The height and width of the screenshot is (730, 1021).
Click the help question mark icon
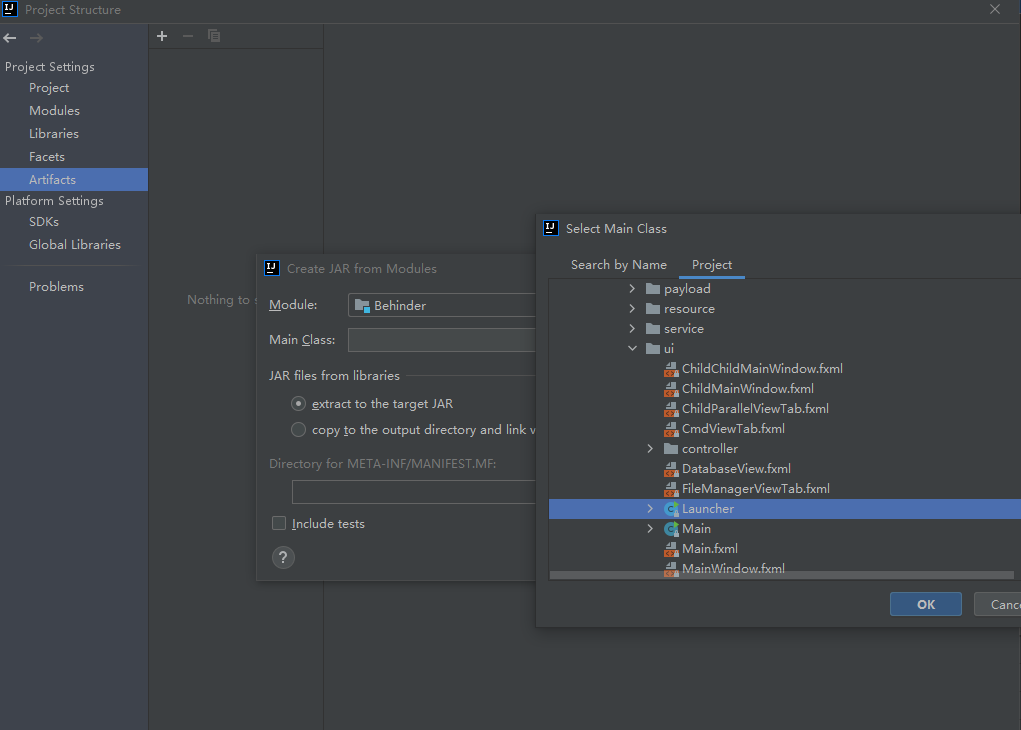283,558
